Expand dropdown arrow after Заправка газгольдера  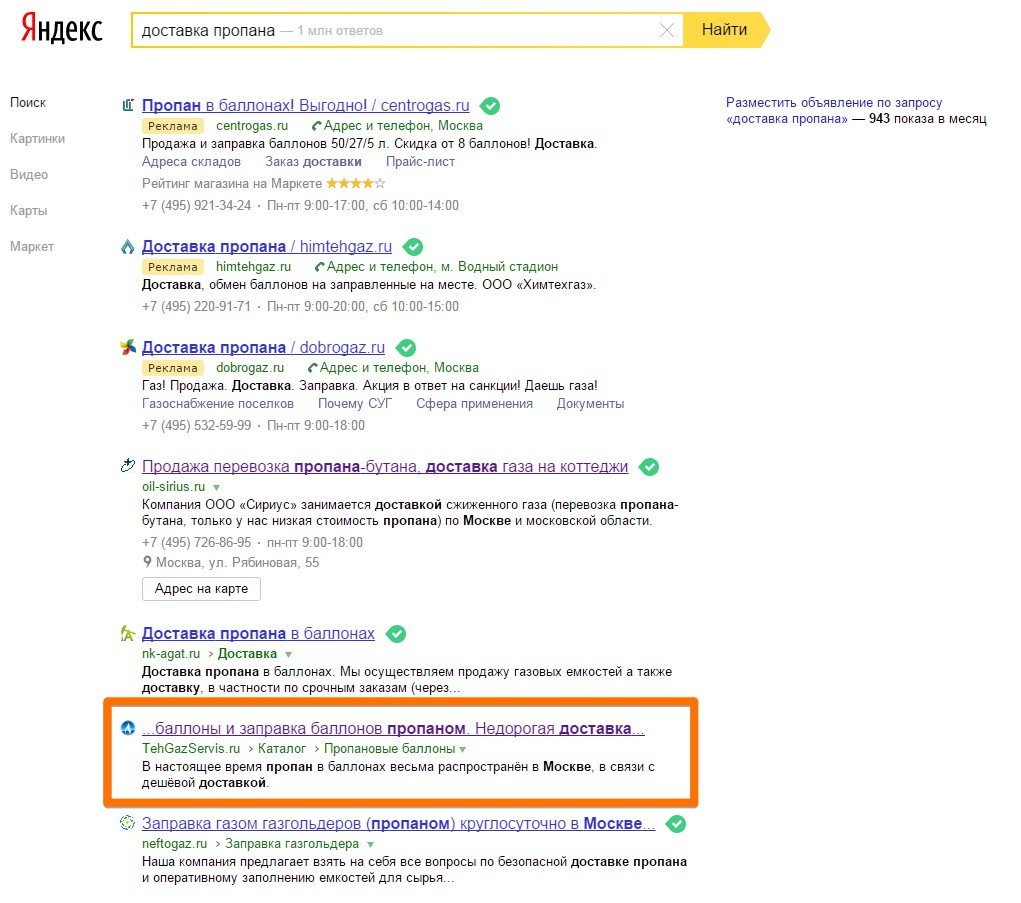tap(371, 844)
